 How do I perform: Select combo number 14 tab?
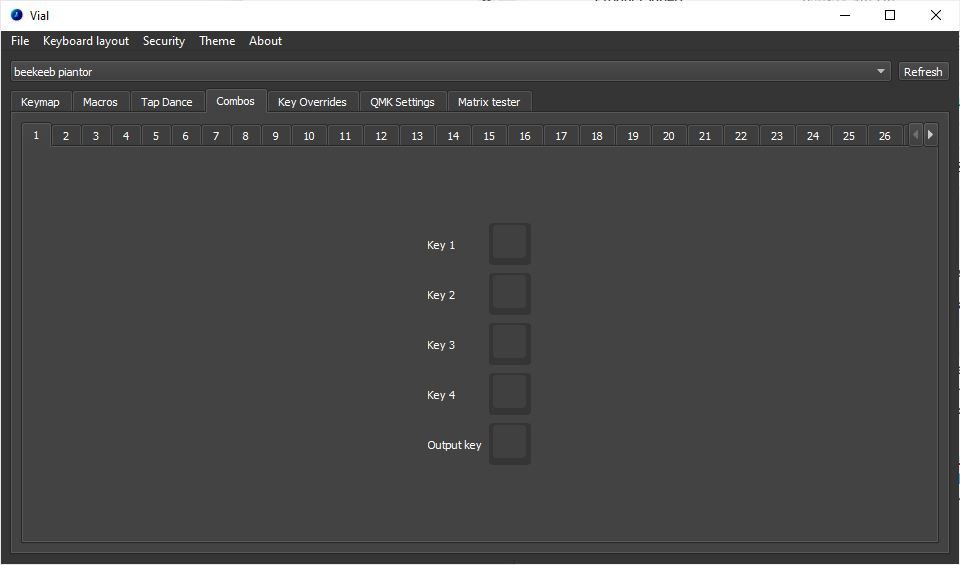[453, 136]
